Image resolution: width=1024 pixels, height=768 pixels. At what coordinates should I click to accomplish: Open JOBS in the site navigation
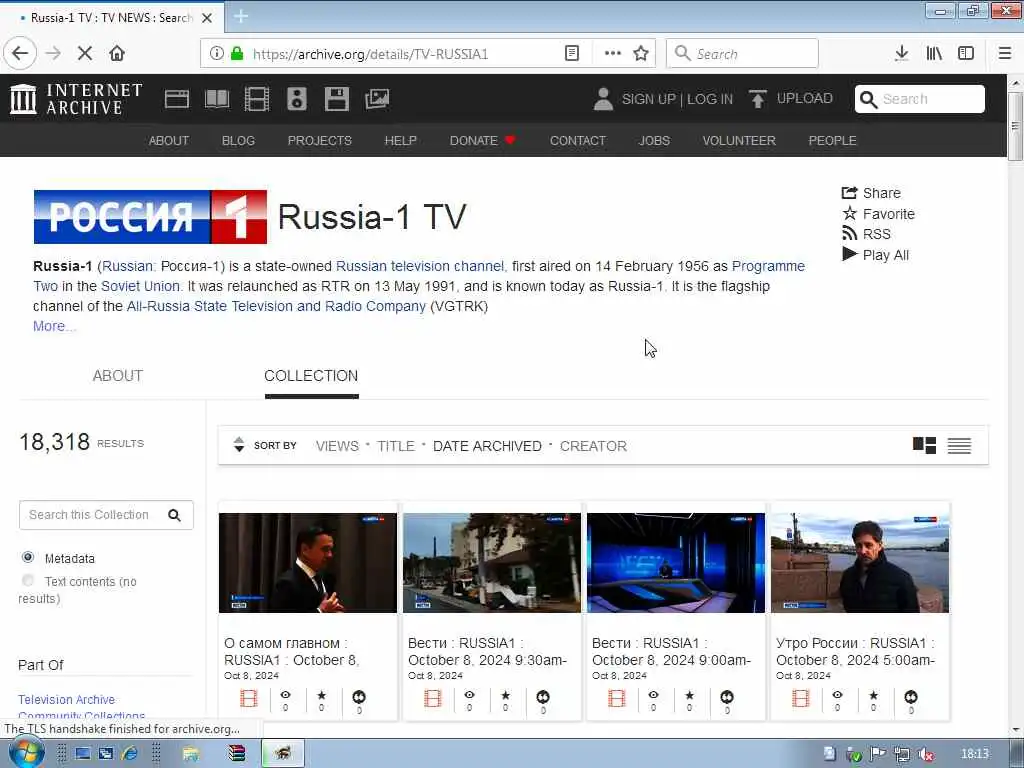[654, 140]
